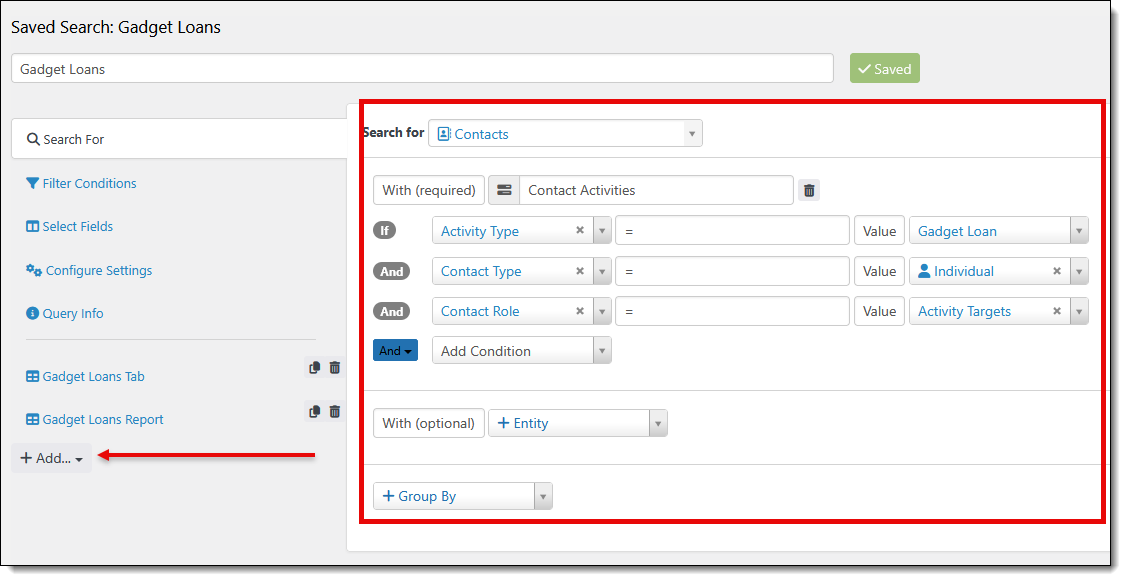1126x581 pixels.
Task: Toggle the With (optional) button
Action: (428, 423)
